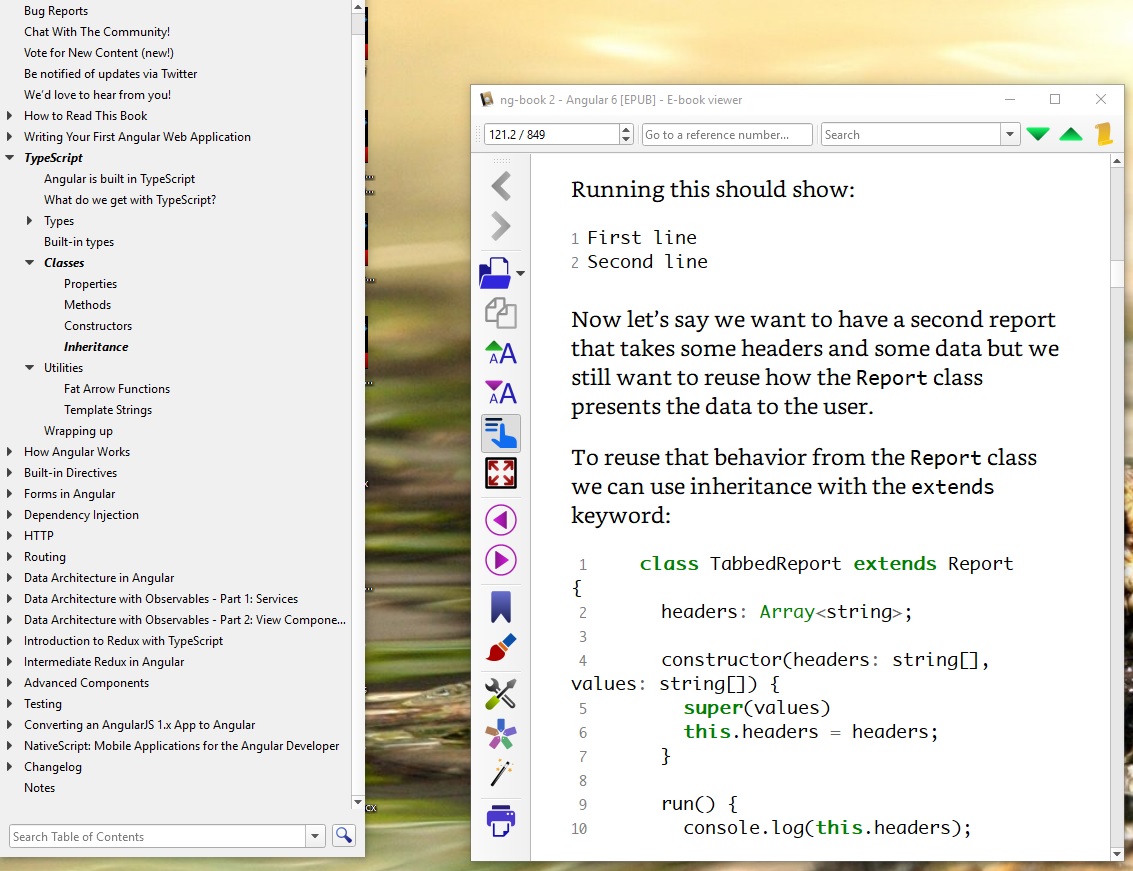This screenshot has width=1133, height=871.
Task: Select Fat Arrow Functions entry
Action: (x=117, y=388)
